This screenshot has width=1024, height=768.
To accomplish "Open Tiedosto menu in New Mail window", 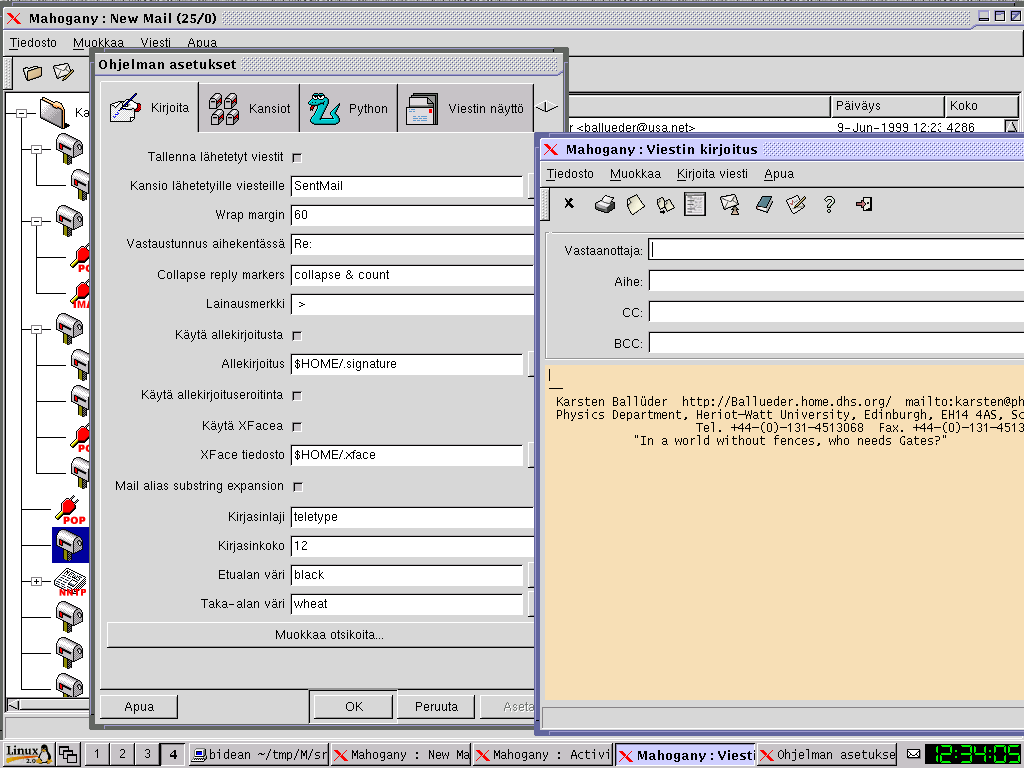I will [x=33, y=42].
